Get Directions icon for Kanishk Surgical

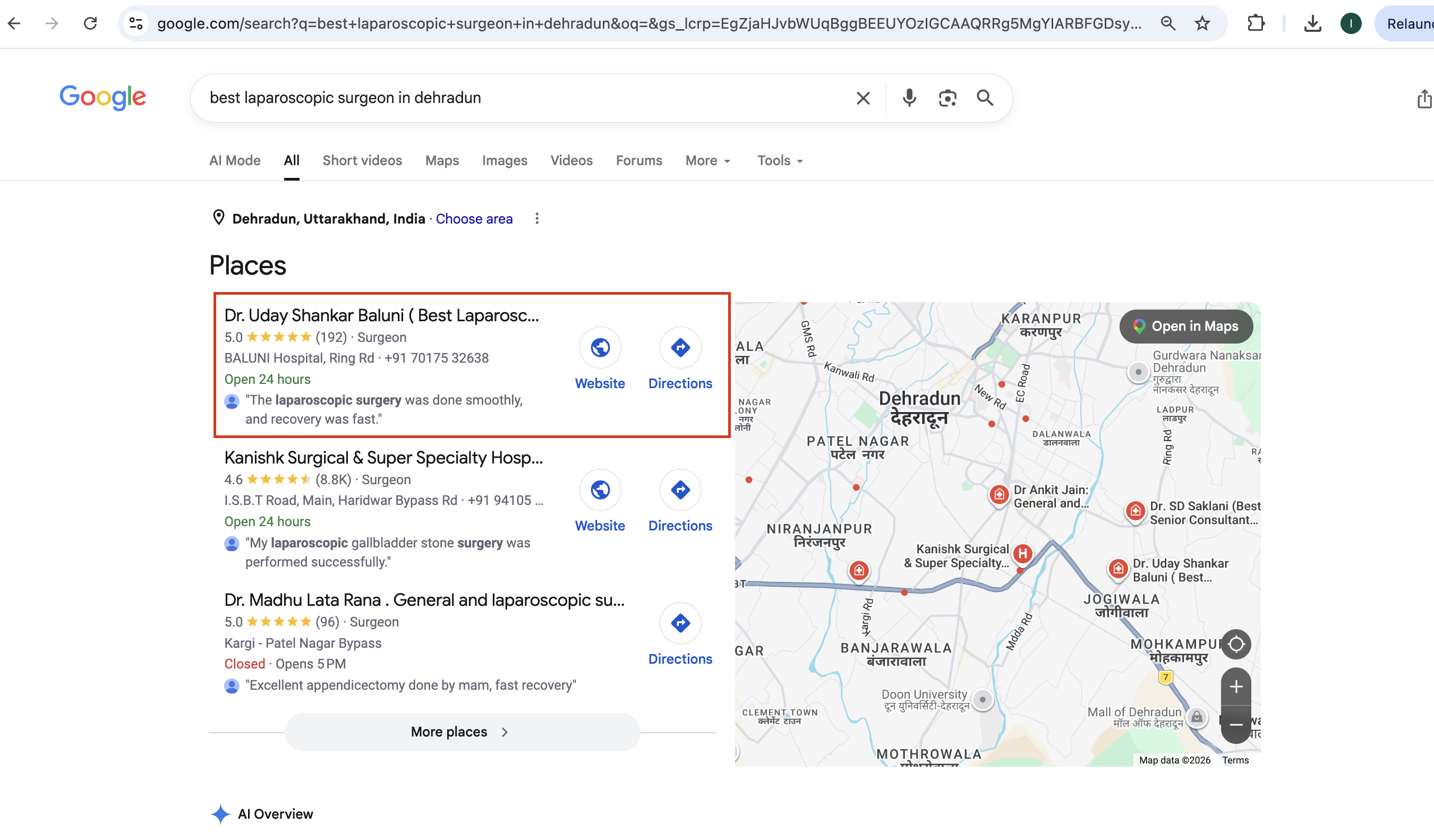680,489
